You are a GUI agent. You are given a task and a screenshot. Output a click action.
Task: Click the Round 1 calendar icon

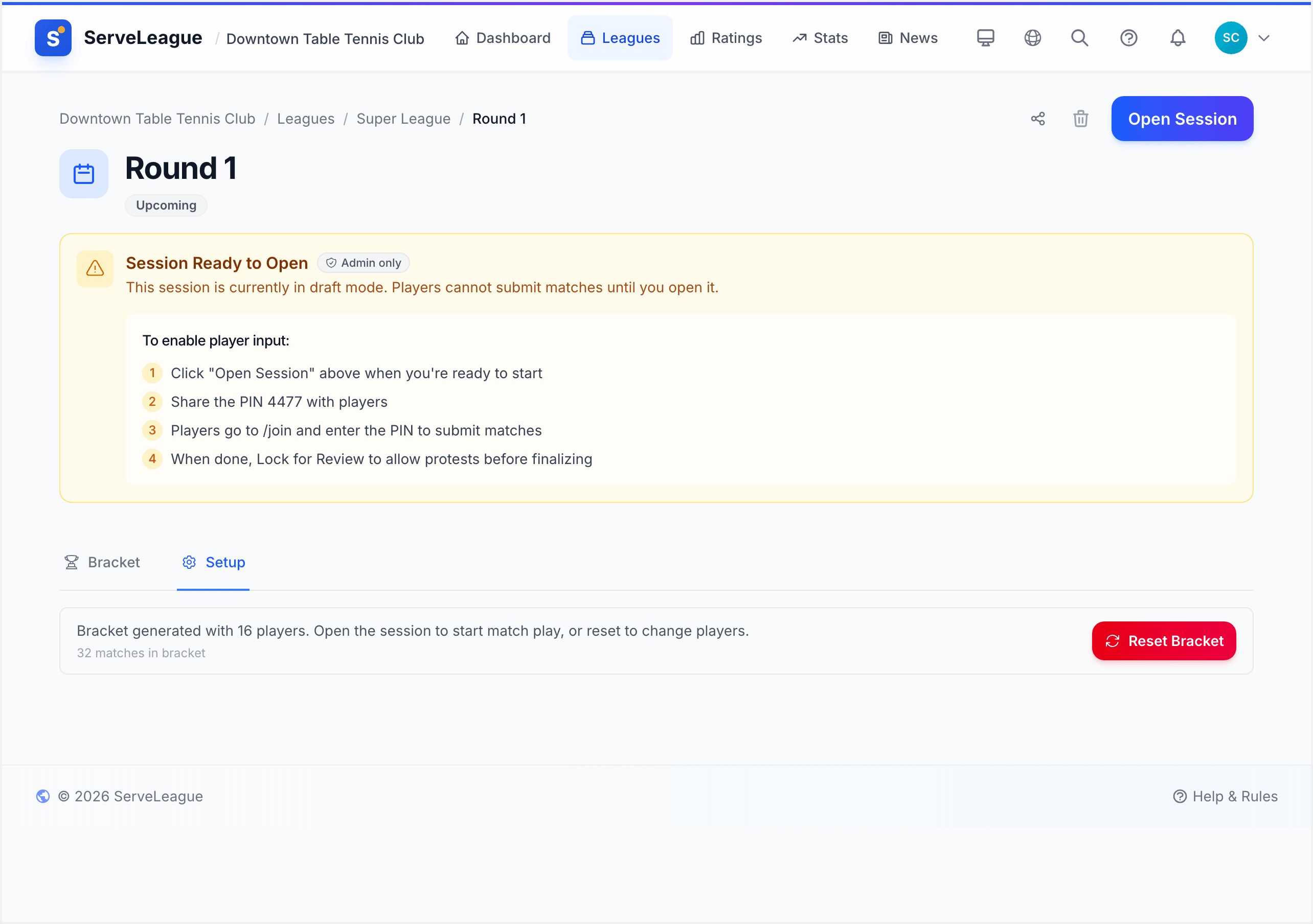(83, 174)
